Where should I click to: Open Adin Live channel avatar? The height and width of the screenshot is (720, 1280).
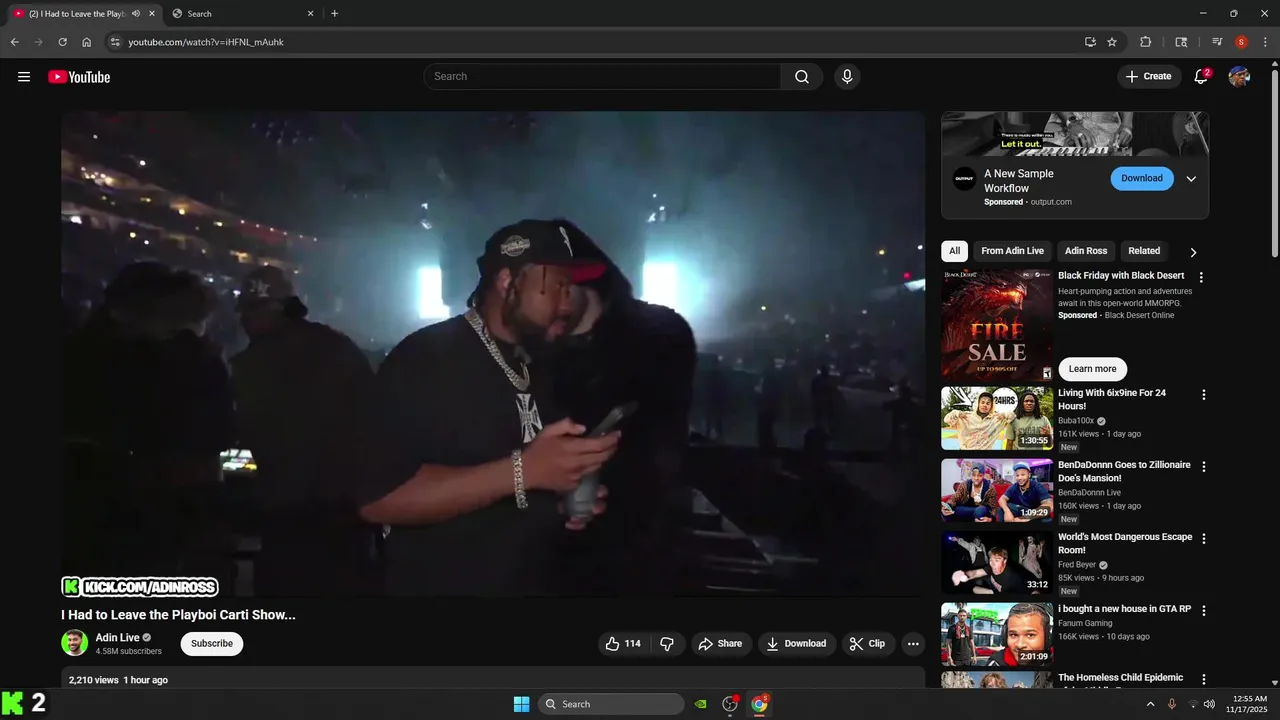(75, 643)
